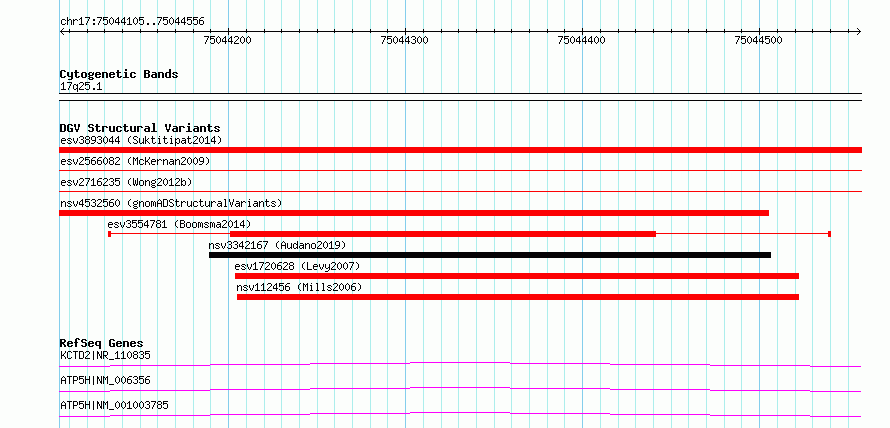This screenshot has height=428, width=890.
Task: Click the chr17:75044105..75044556 region label
Action: click(x=132, y=22)
